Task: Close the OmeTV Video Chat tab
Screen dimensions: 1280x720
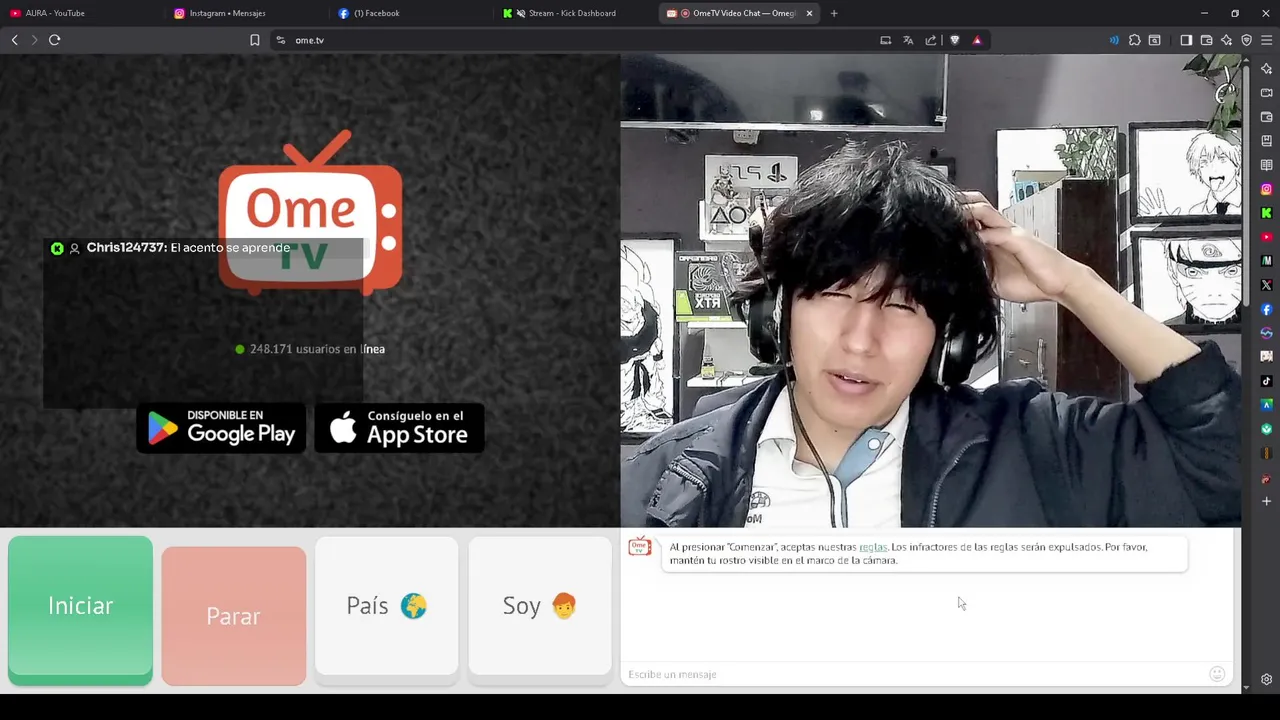Action: coord(809,13)
